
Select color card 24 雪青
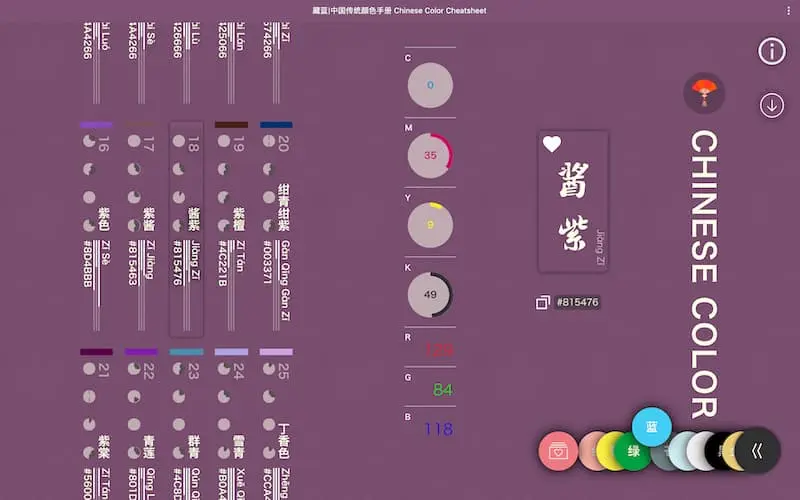click(x=231, y=424)
